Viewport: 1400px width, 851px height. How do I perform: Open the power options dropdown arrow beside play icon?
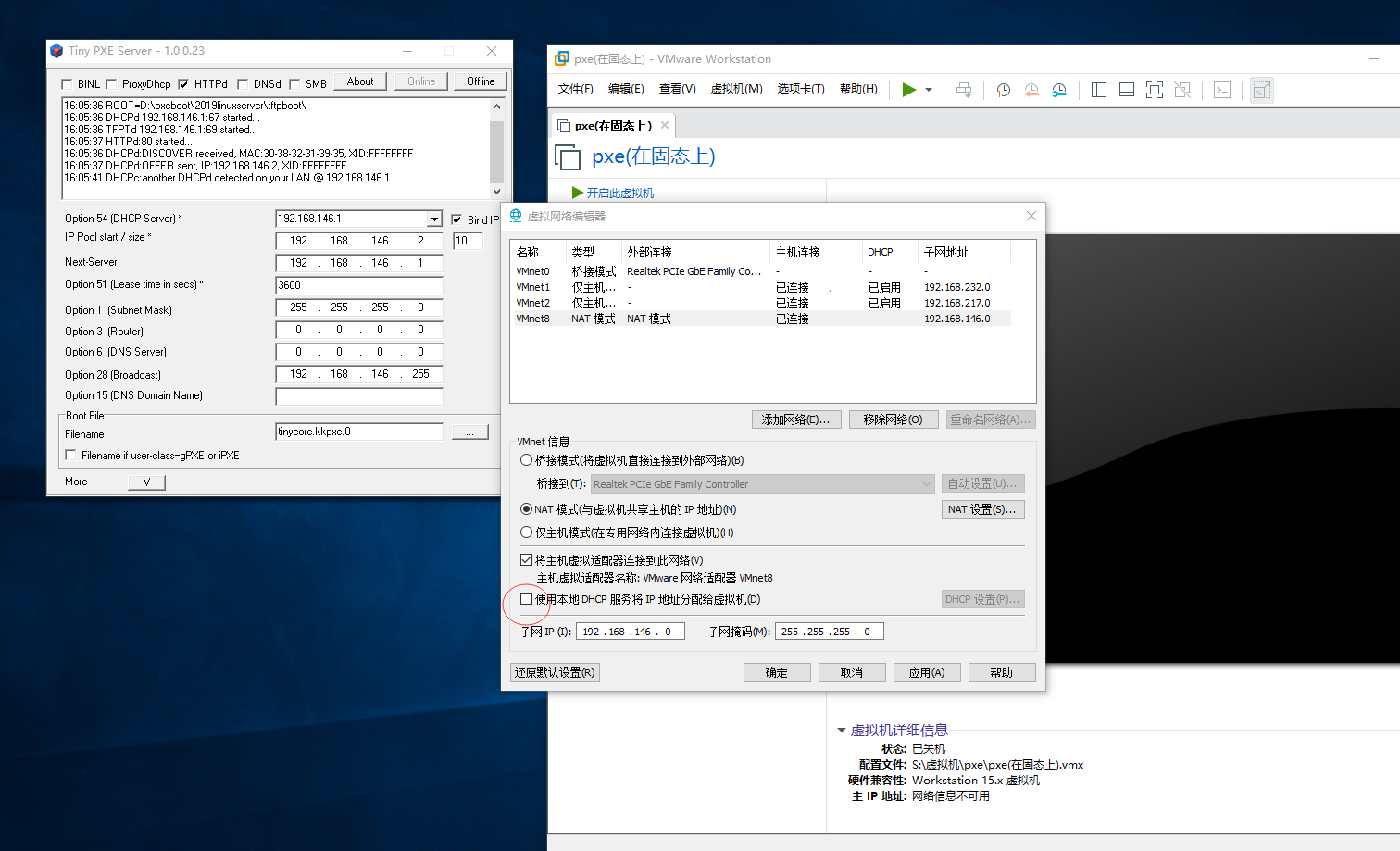click(929, 91)
